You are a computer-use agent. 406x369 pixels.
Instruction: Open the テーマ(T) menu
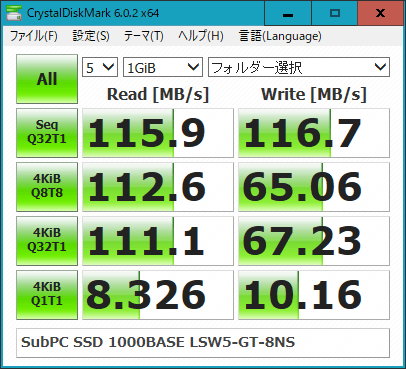point(143,36)
